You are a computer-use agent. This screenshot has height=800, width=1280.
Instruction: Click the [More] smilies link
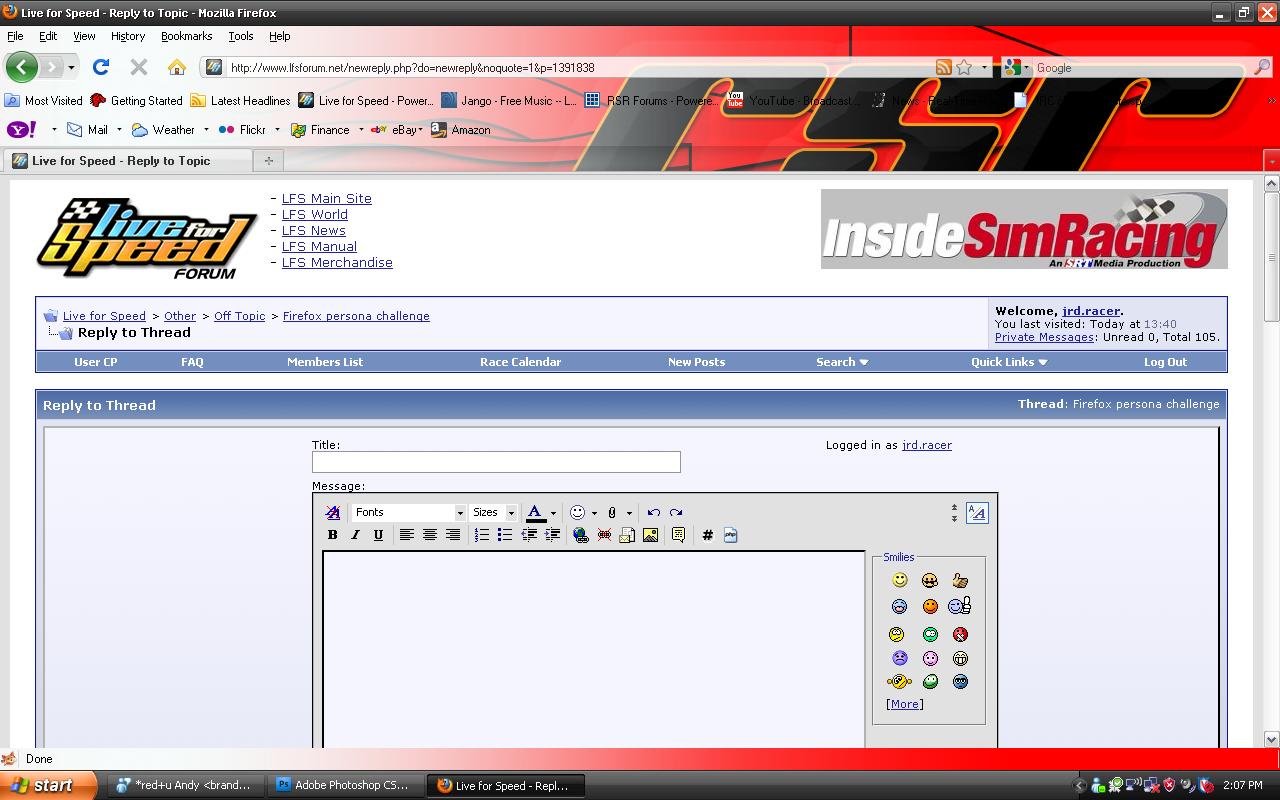pyautogui.click(x=905, y=704)
